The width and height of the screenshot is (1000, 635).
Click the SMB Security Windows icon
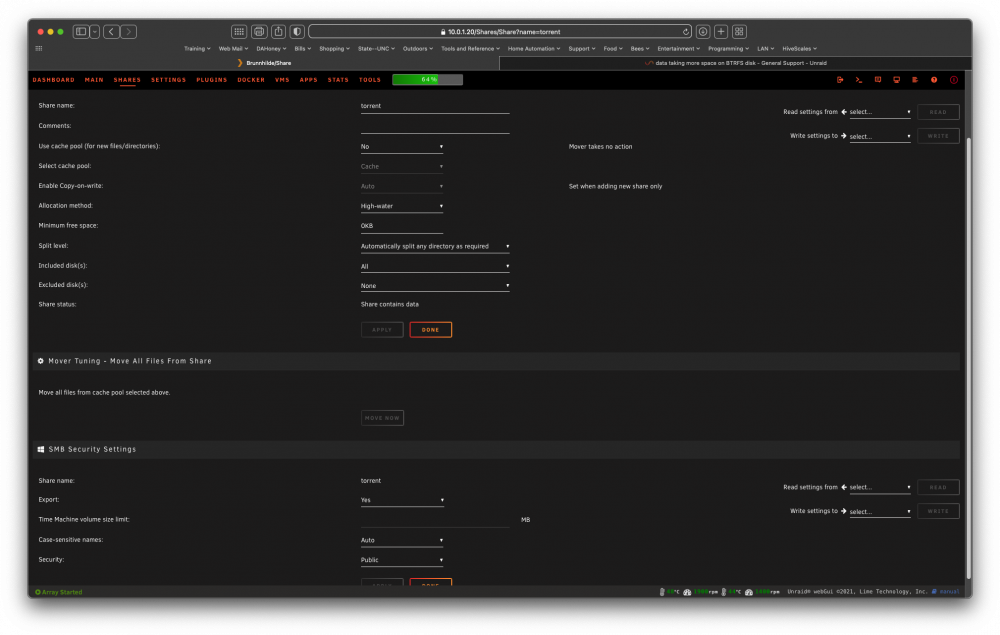[41, 449]
